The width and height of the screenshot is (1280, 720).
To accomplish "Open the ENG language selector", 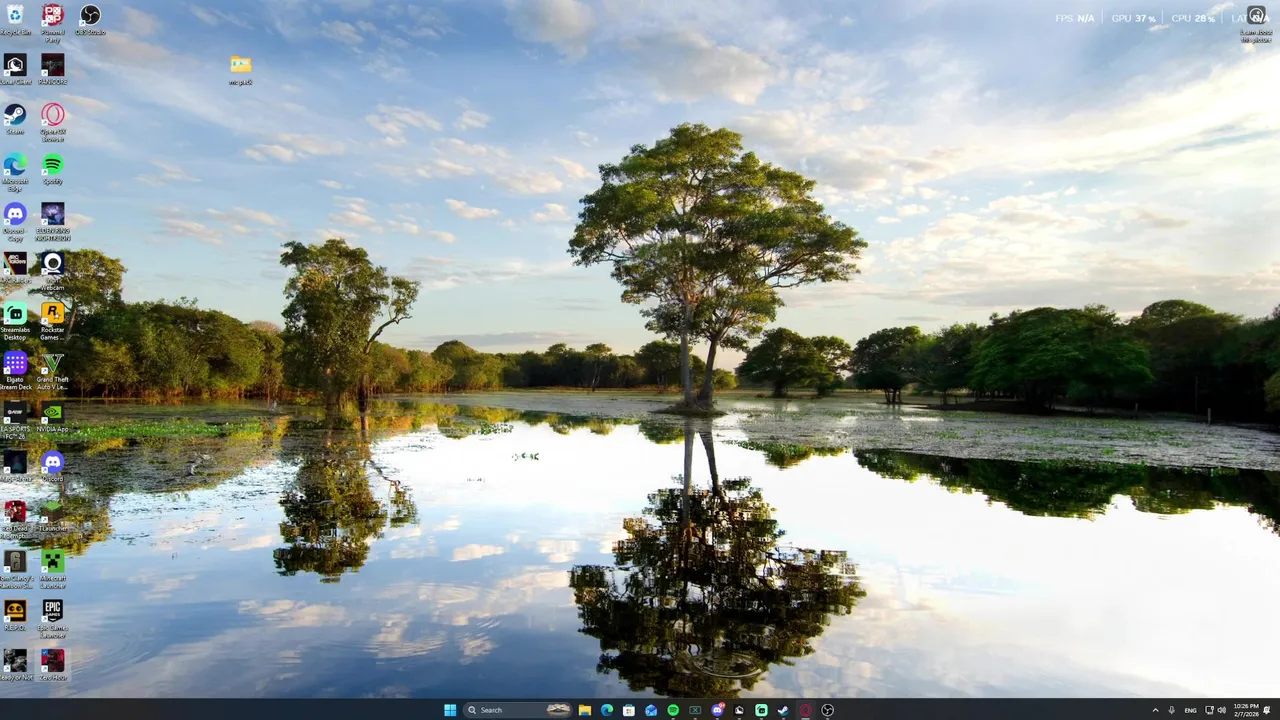I will 1192,710.
